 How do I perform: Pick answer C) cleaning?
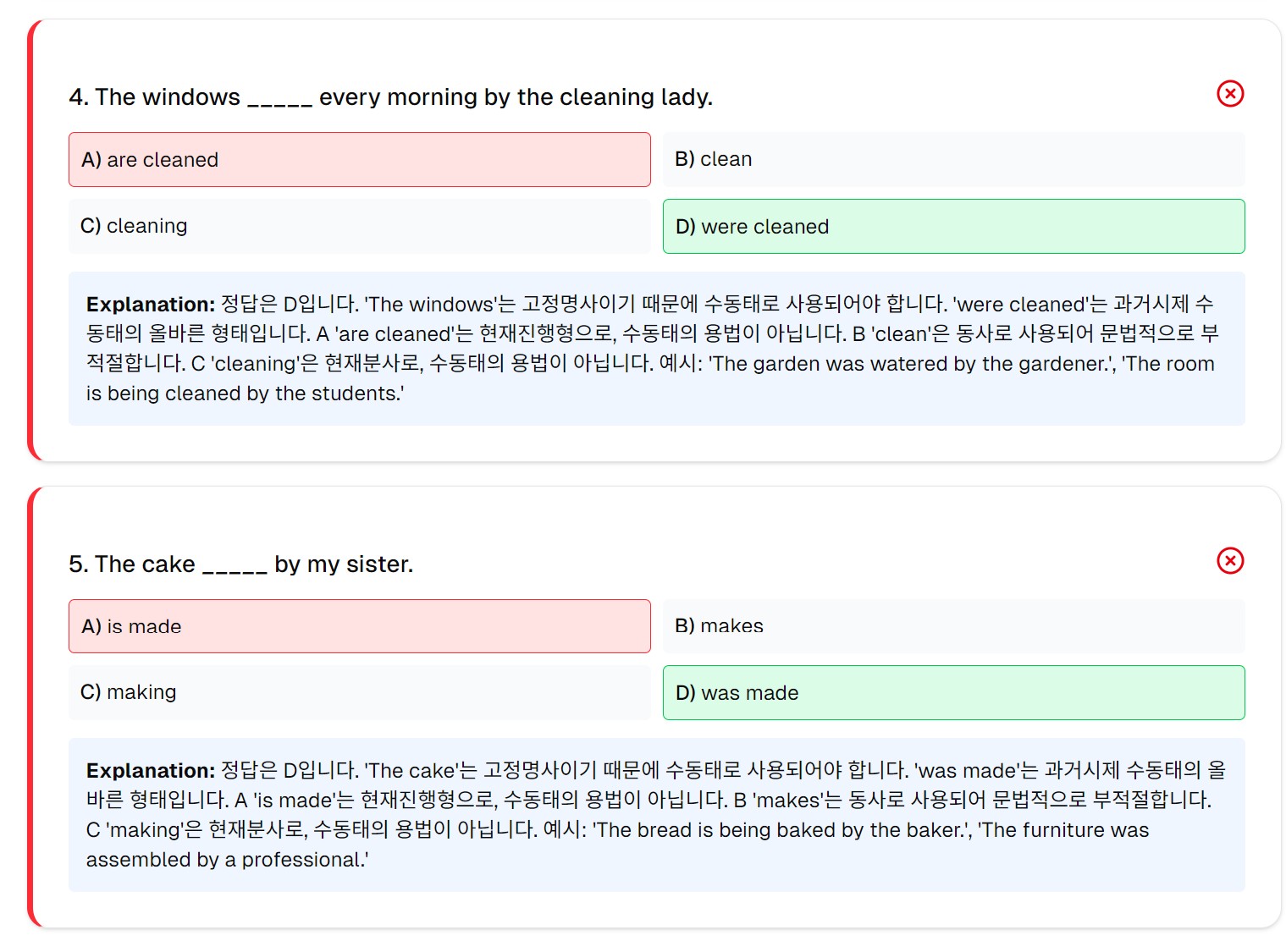tap(359, 226)
